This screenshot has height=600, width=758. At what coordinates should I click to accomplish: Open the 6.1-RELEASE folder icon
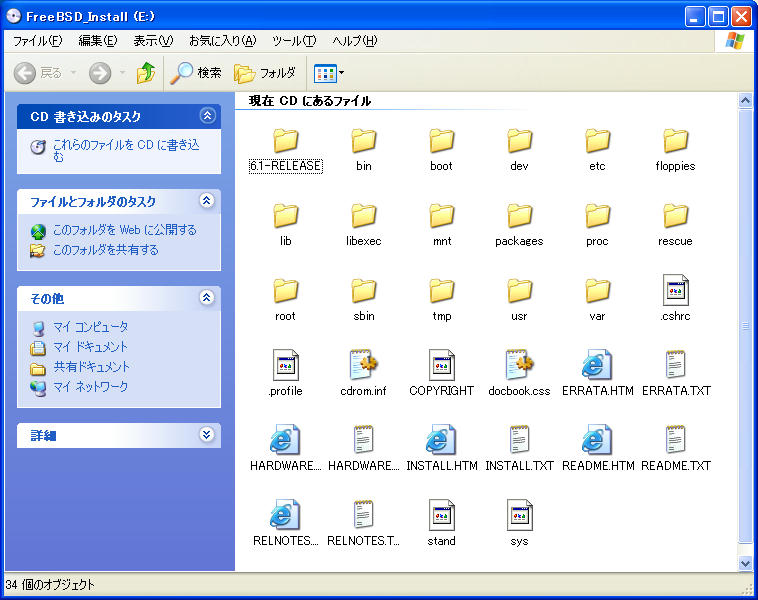(x=286, y=141)
